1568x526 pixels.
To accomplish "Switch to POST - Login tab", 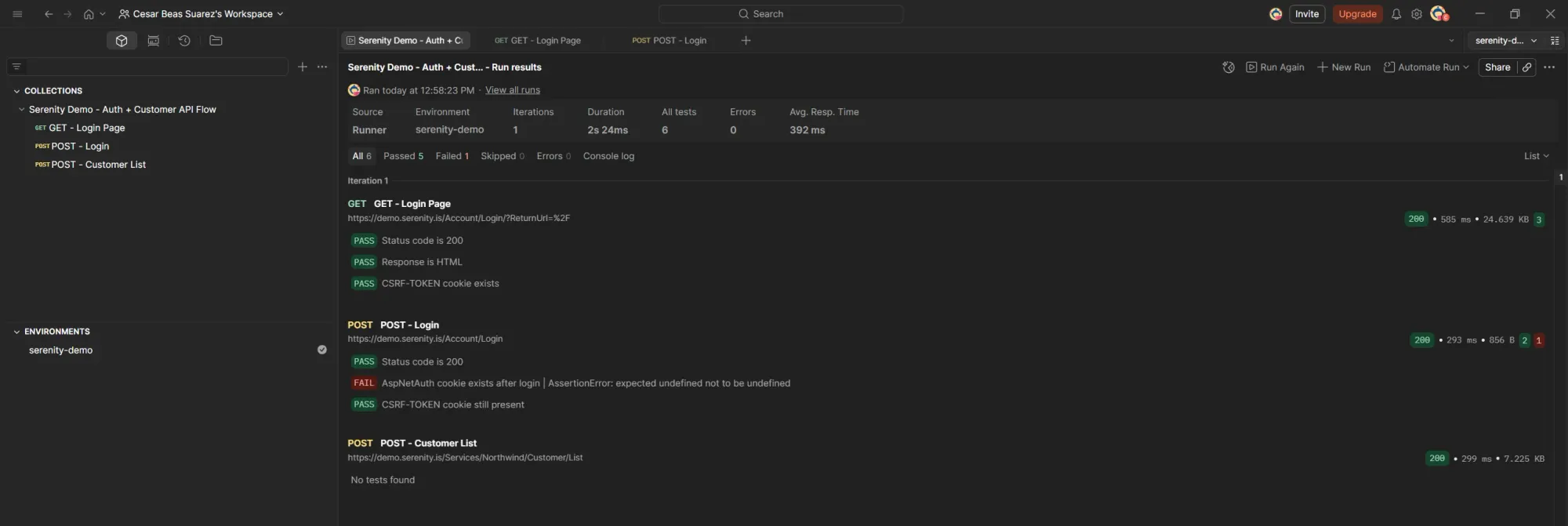I will point(669,41).
